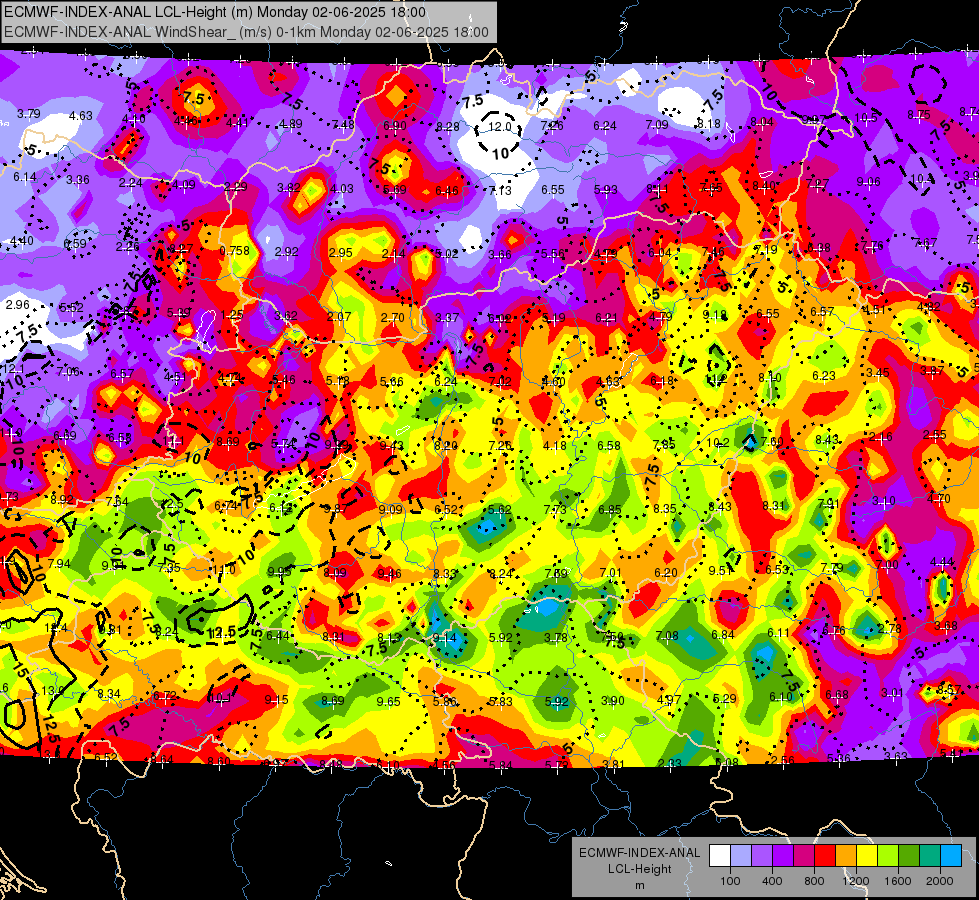Click the legend tick label 400

[x=772, y=881]
